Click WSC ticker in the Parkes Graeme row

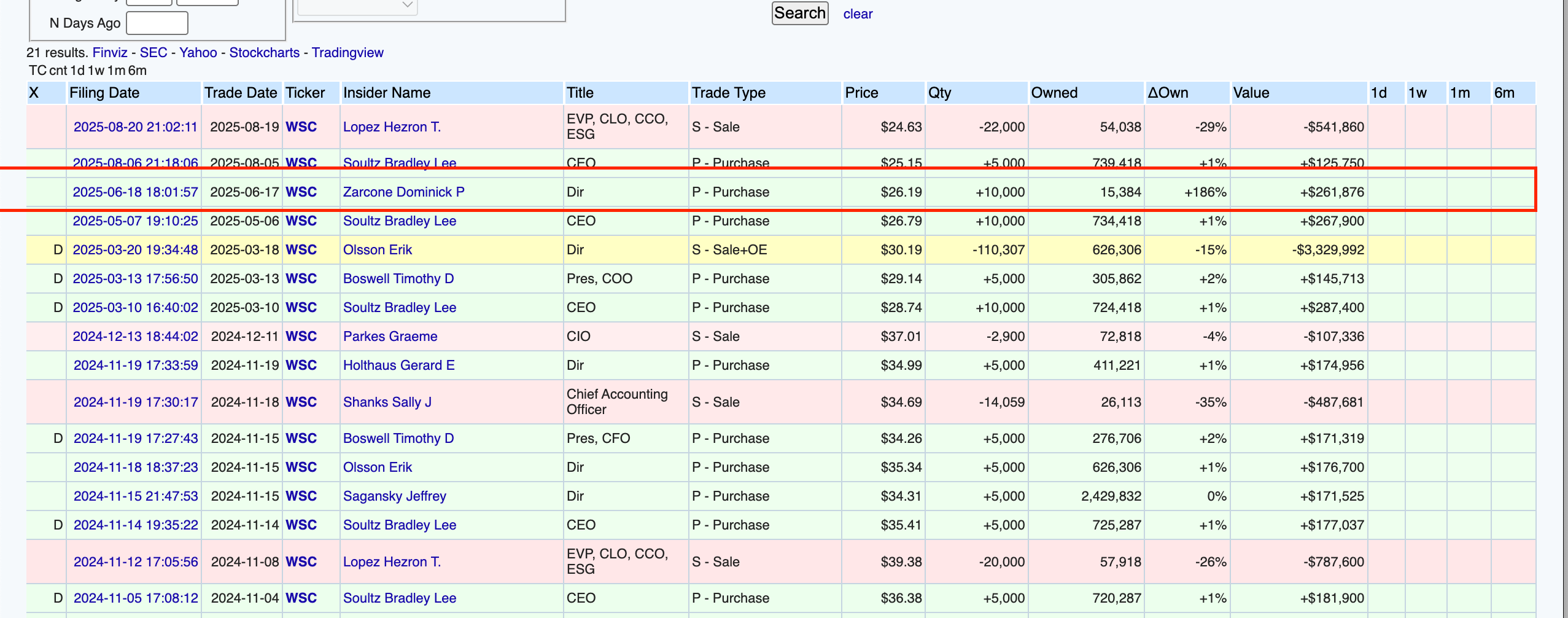point(301,337)
